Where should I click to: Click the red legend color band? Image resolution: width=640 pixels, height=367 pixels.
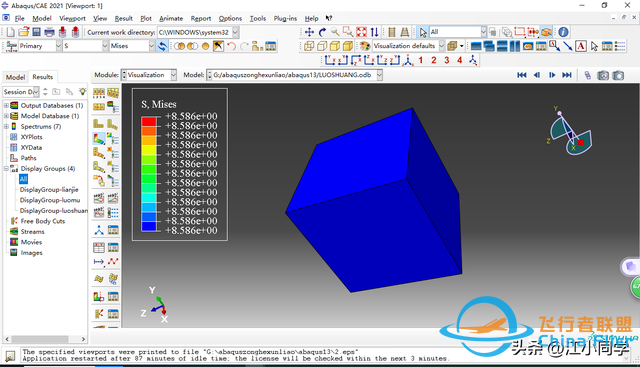click(149, 121)
